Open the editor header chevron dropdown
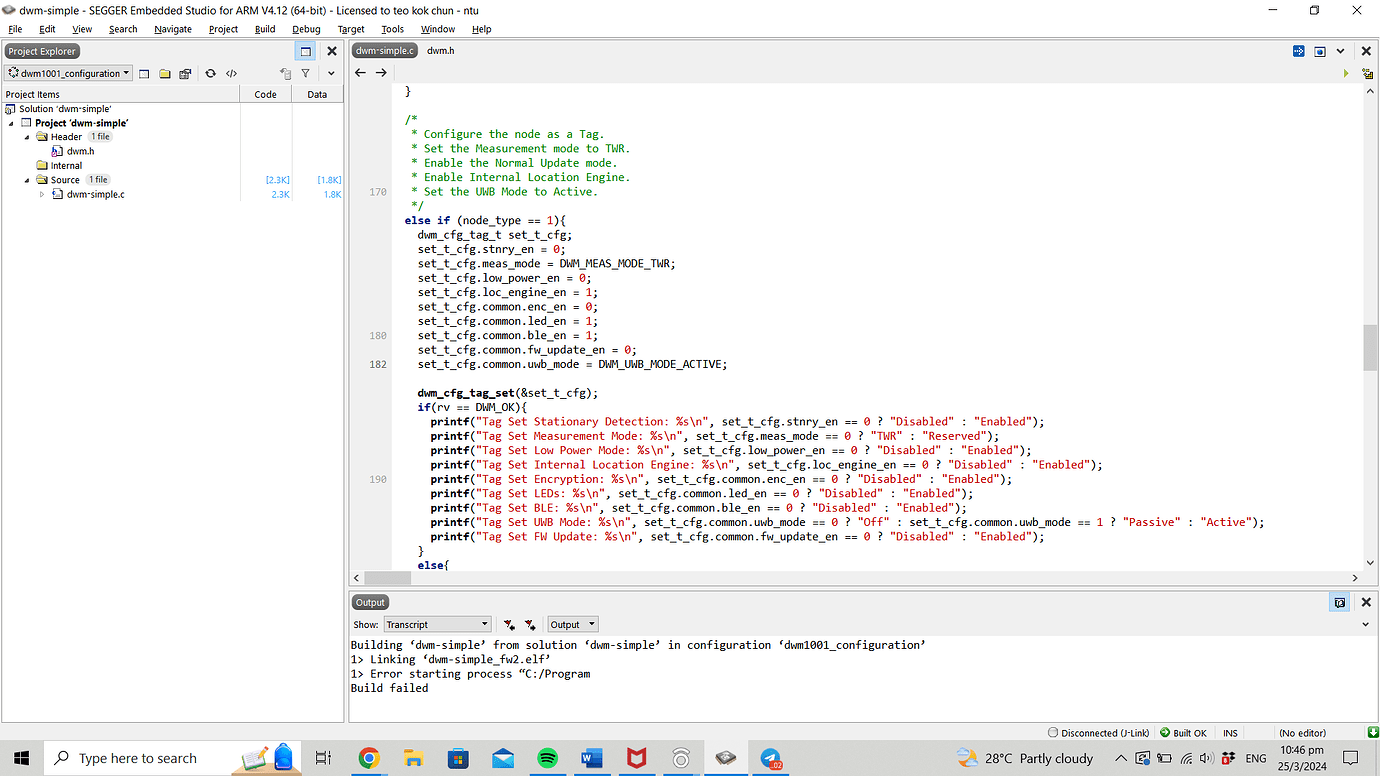The height and width of the screenshot is (776, 1380). click(x=1342, y=51)
